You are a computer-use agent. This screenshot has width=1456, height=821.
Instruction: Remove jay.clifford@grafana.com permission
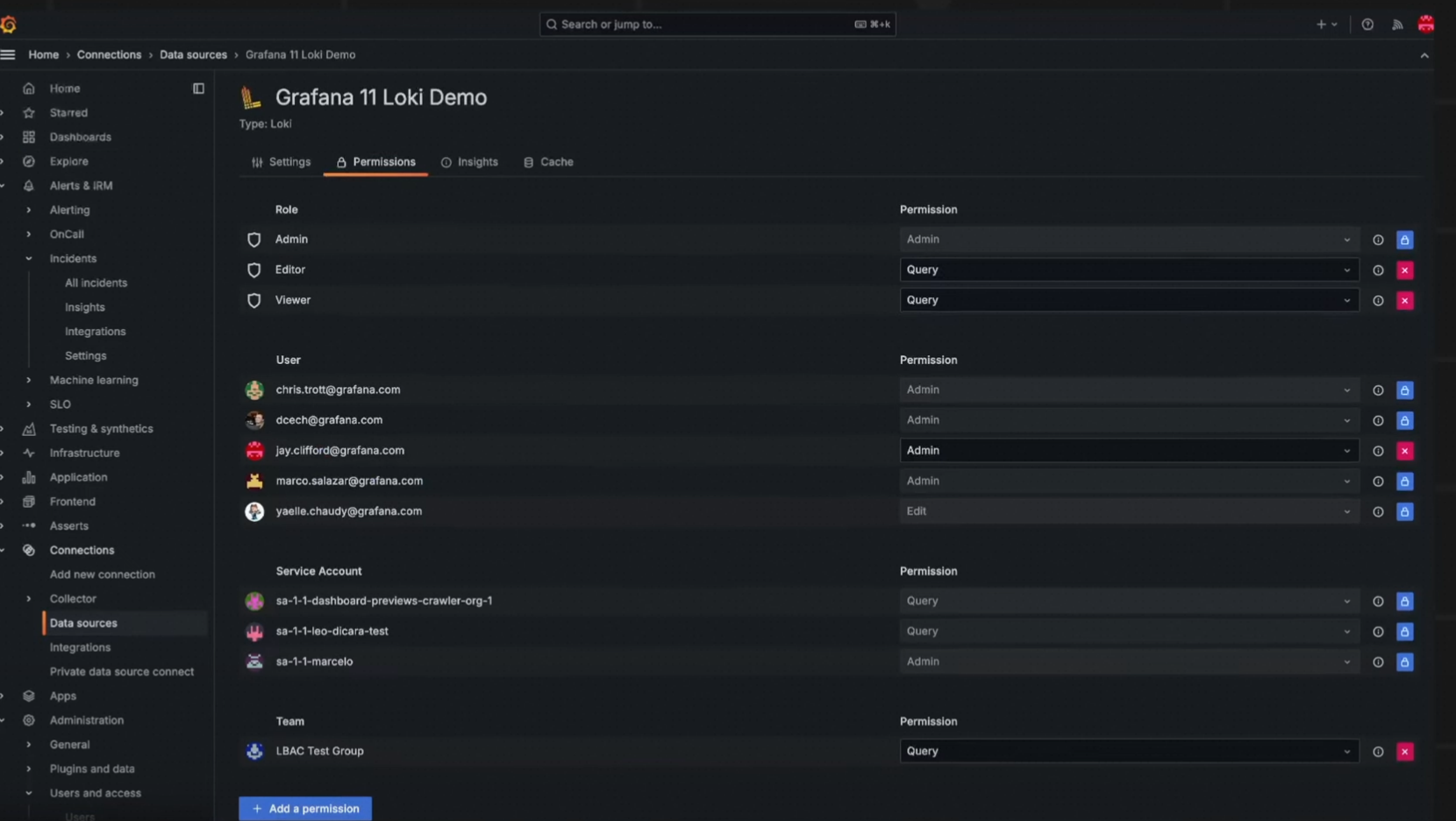pyautogui.click(x=1405, y=451)
